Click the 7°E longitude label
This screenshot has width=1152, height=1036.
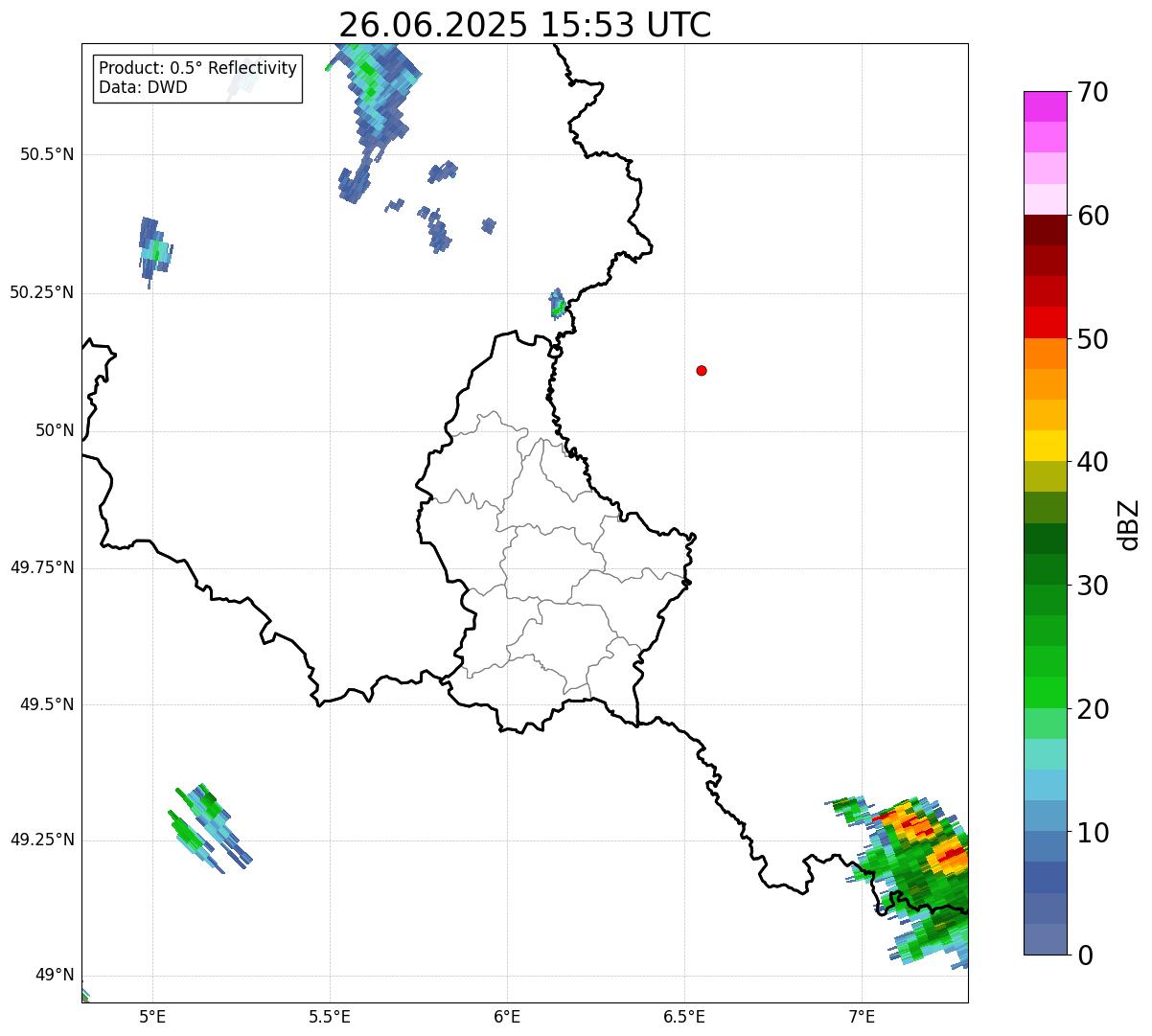coord(862,1016)
